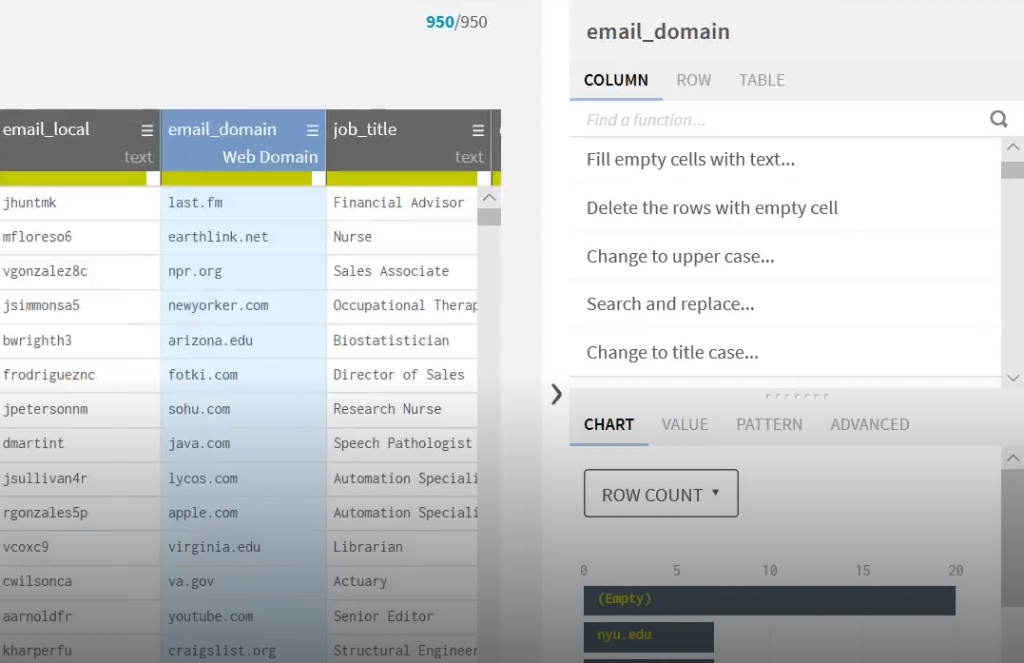This screenshot has width=1024, height=663.
Task: Click cell vgonzalez8c
Action: (80, 271)
